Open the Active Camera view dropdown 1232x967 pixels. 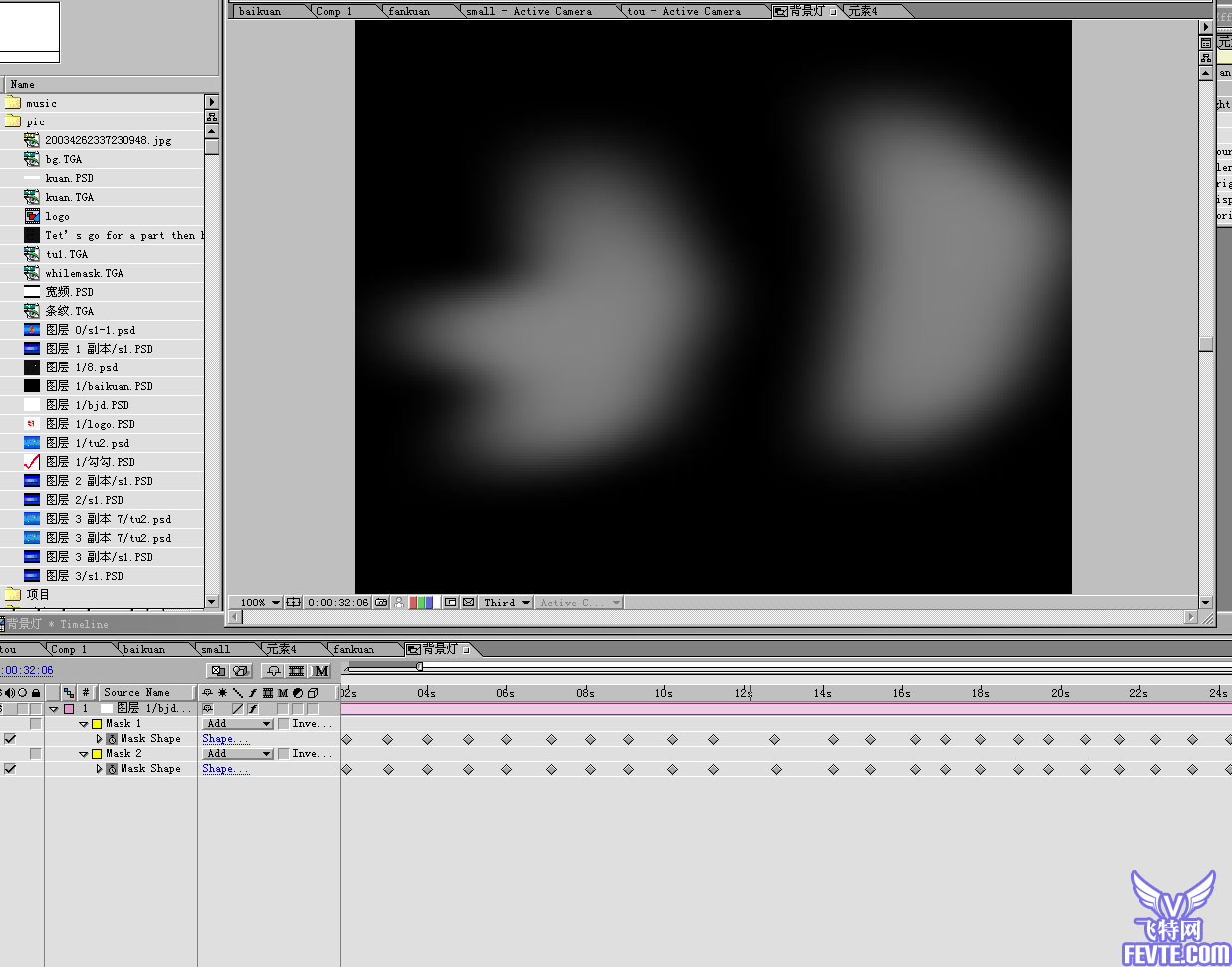pos(580,603)
